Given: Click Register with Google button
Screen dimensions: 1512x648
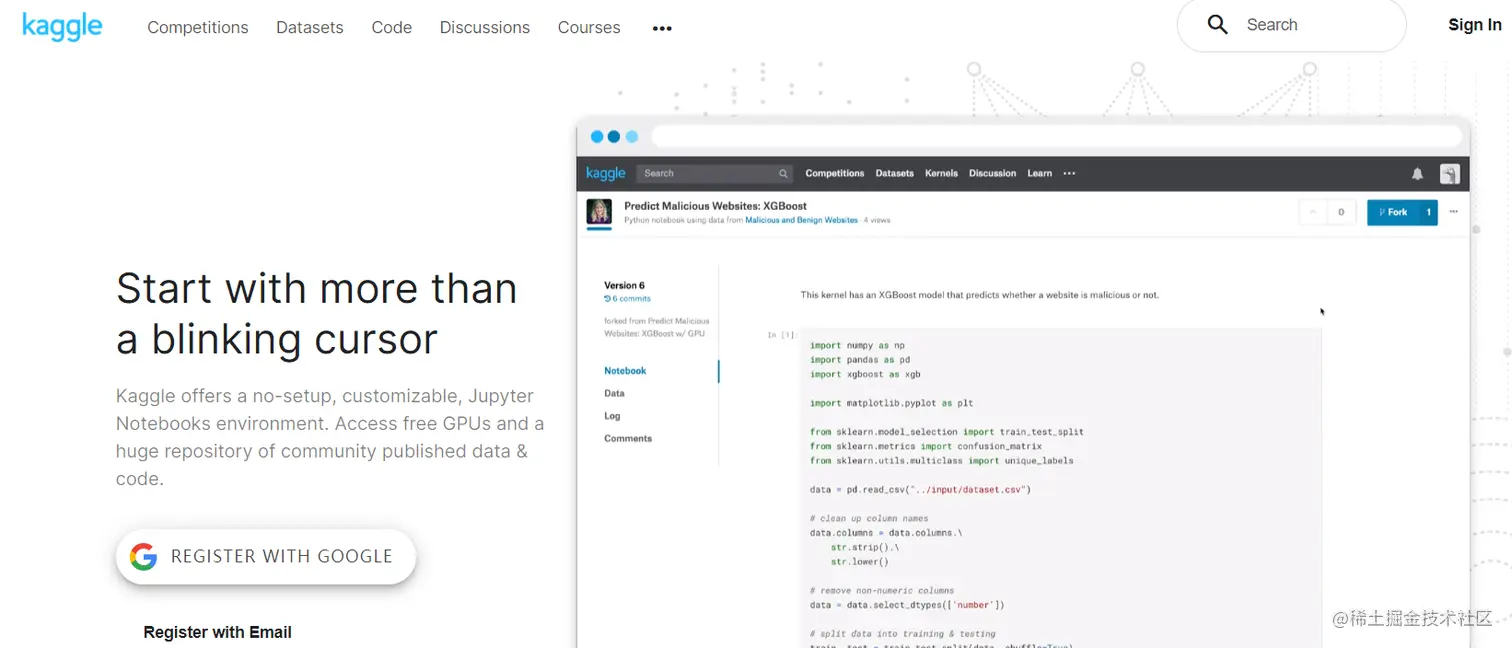Looking at the screenshot, I should [x=266, y=557].
